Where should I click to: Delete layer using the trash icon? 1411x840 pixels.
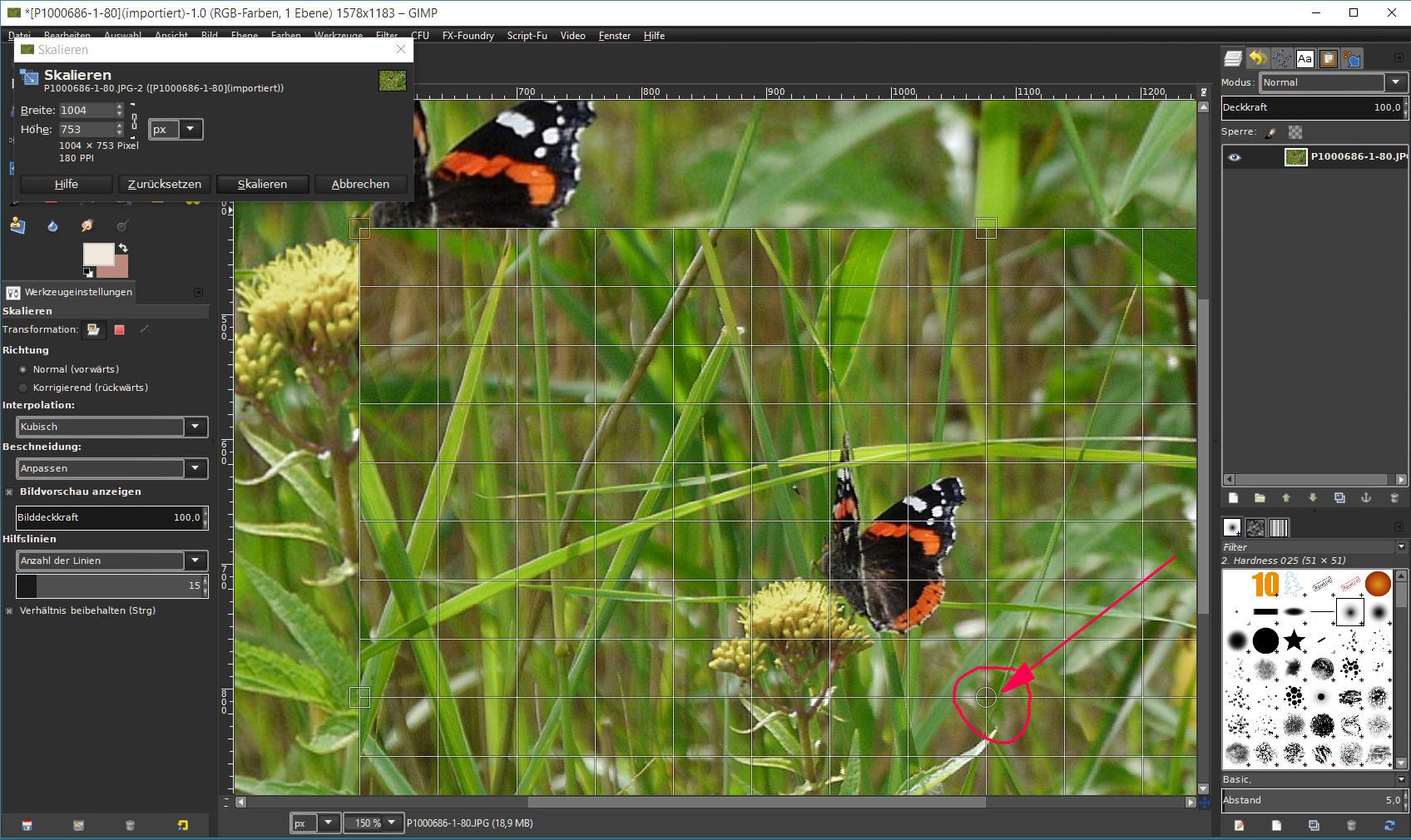pyautogui.click(x=1394, y=498)
